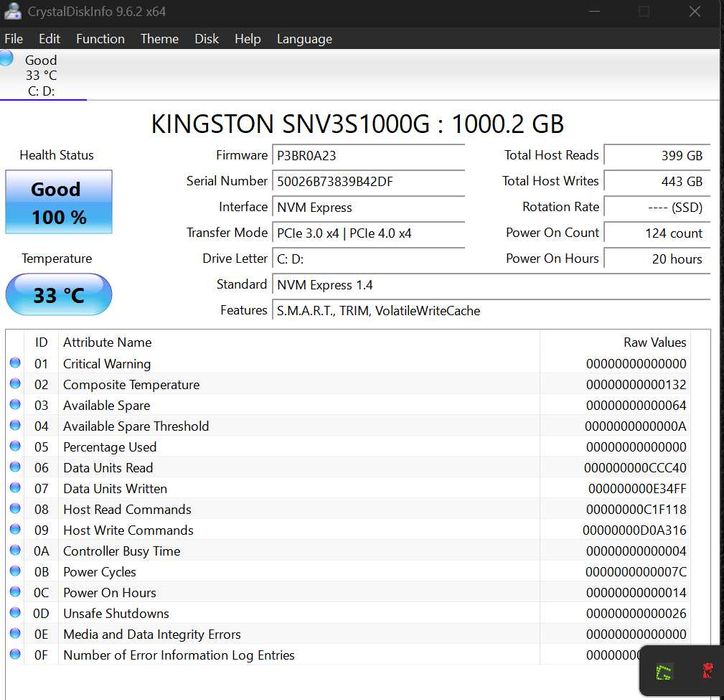Open the Function menu
Screen dimensions: 724x700
tap(100, 39)
